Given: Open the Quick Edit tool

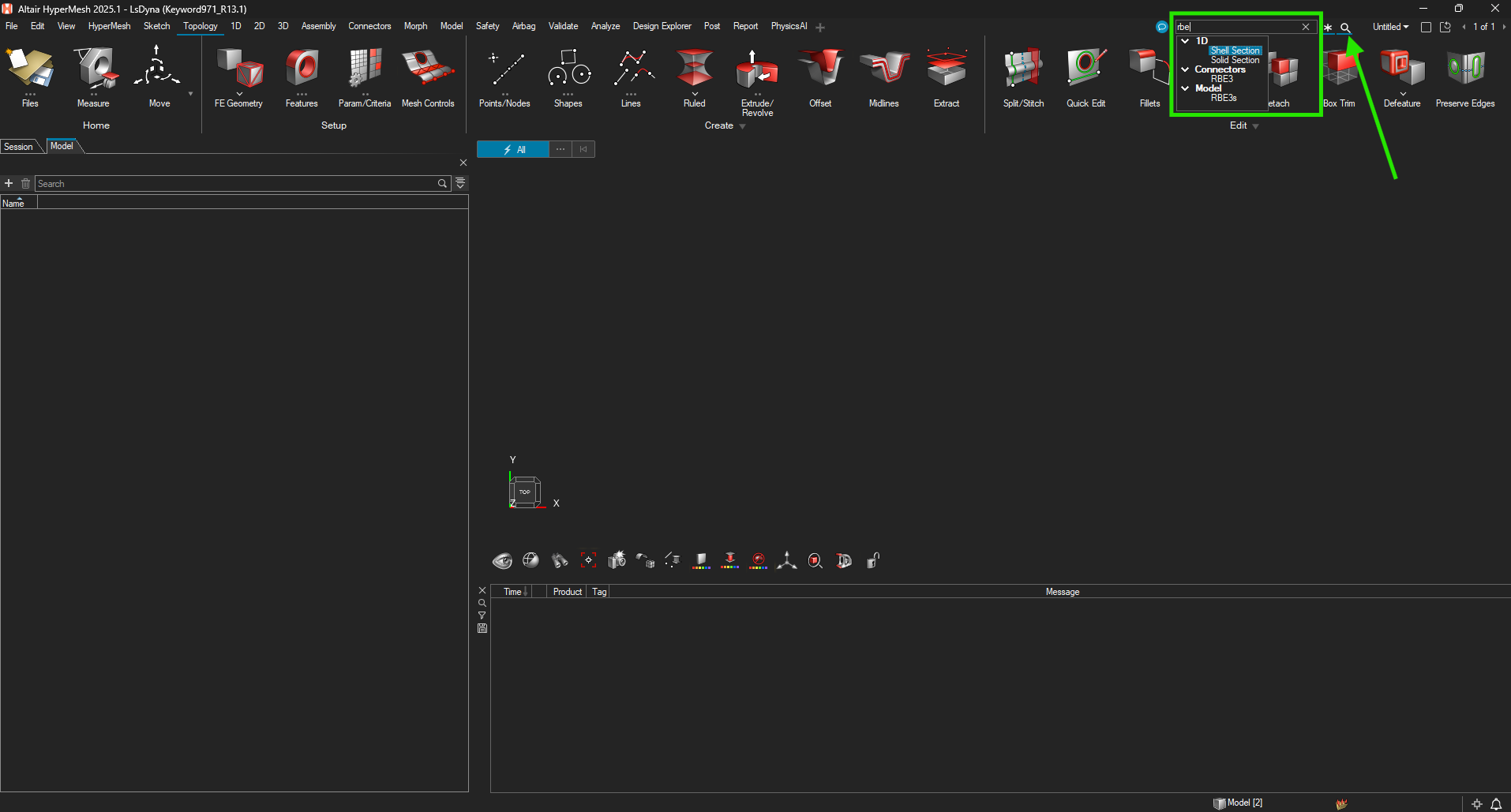Looking at the screenshot, I should tap(1086, 77).
